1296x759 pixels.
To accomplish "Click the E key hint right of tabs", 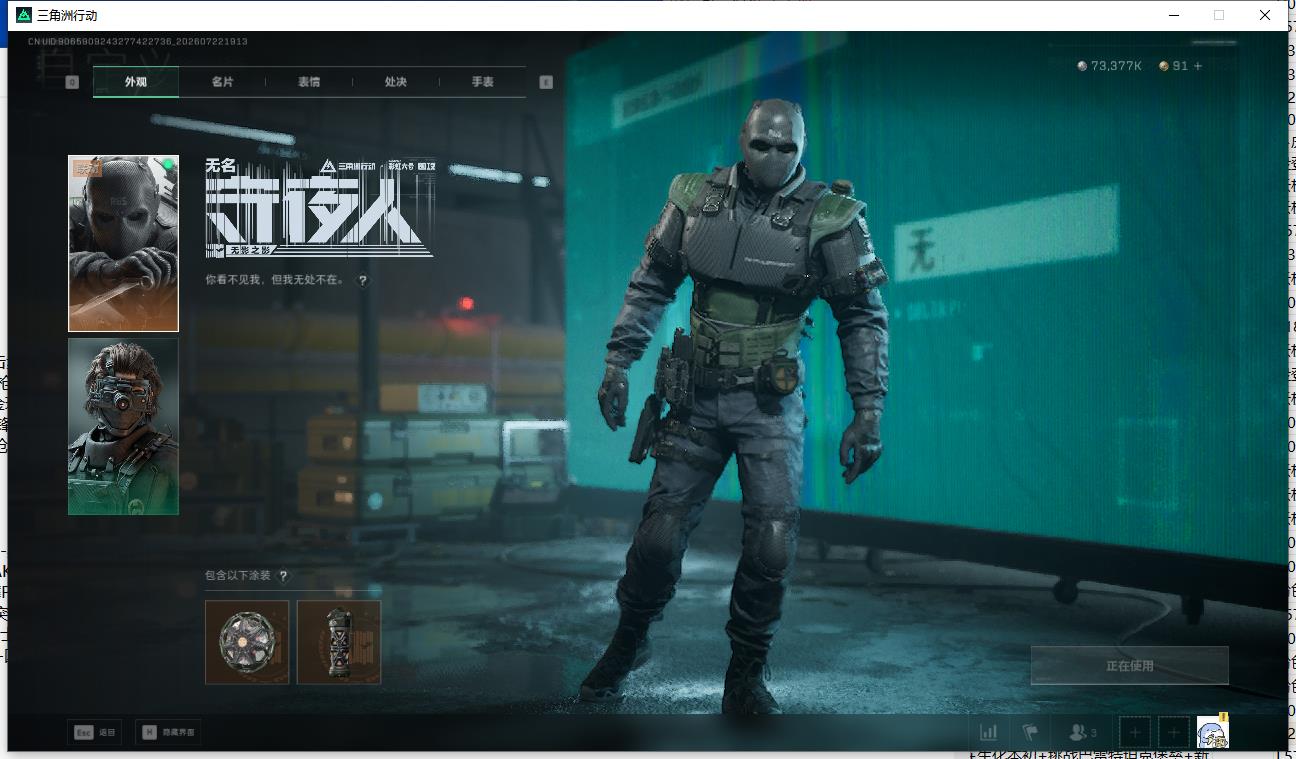I will (546, 82).
